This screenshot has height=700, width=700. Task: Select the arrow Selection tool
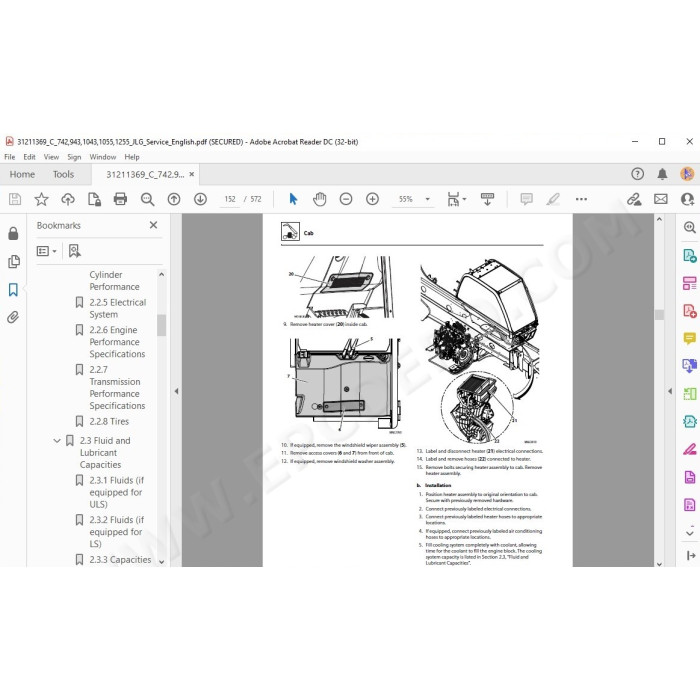pyautogui.click(x=293, y=199)
